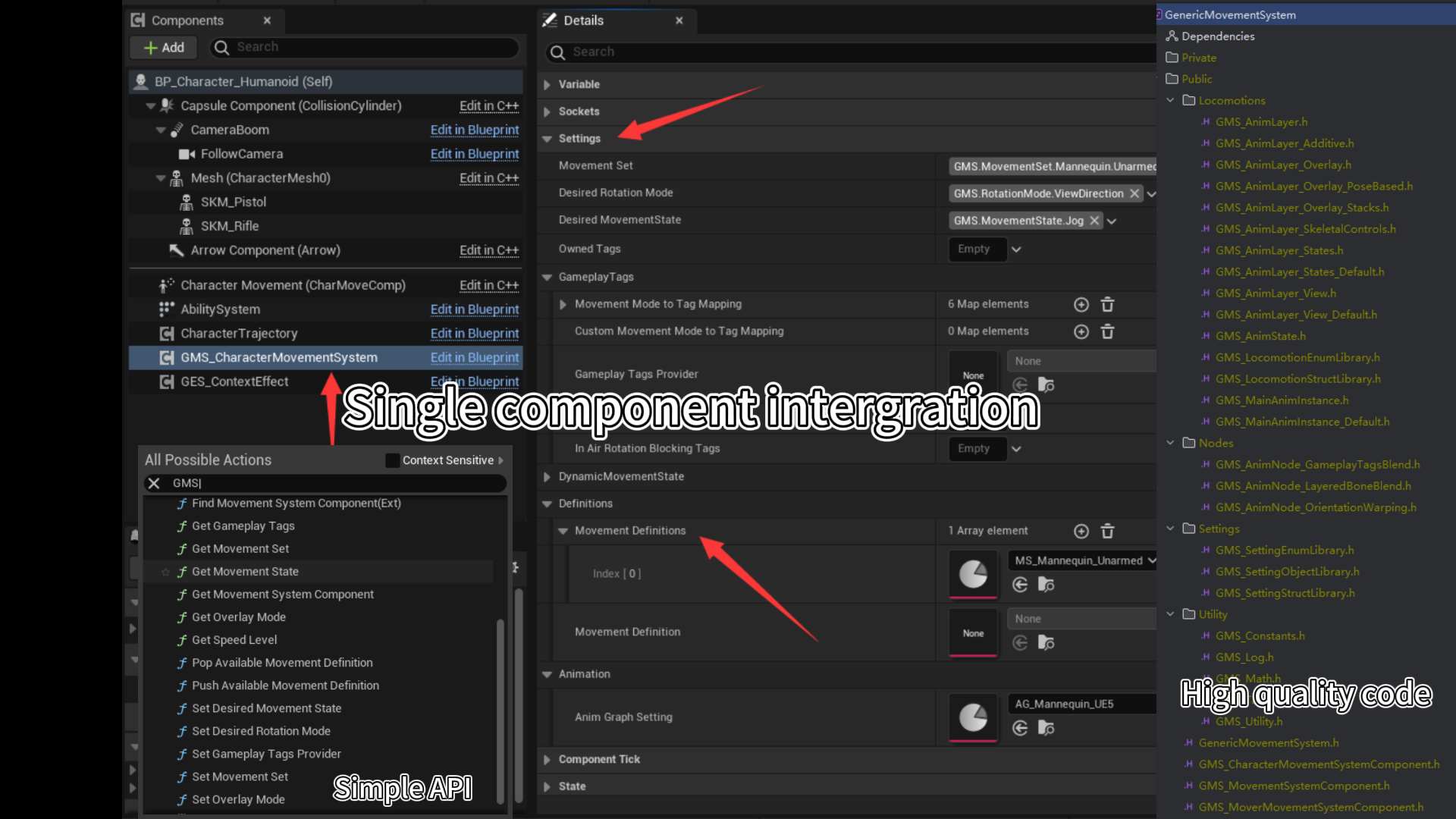Click the Details panel search field
The image size is (1456, 819).
point(849,52)
